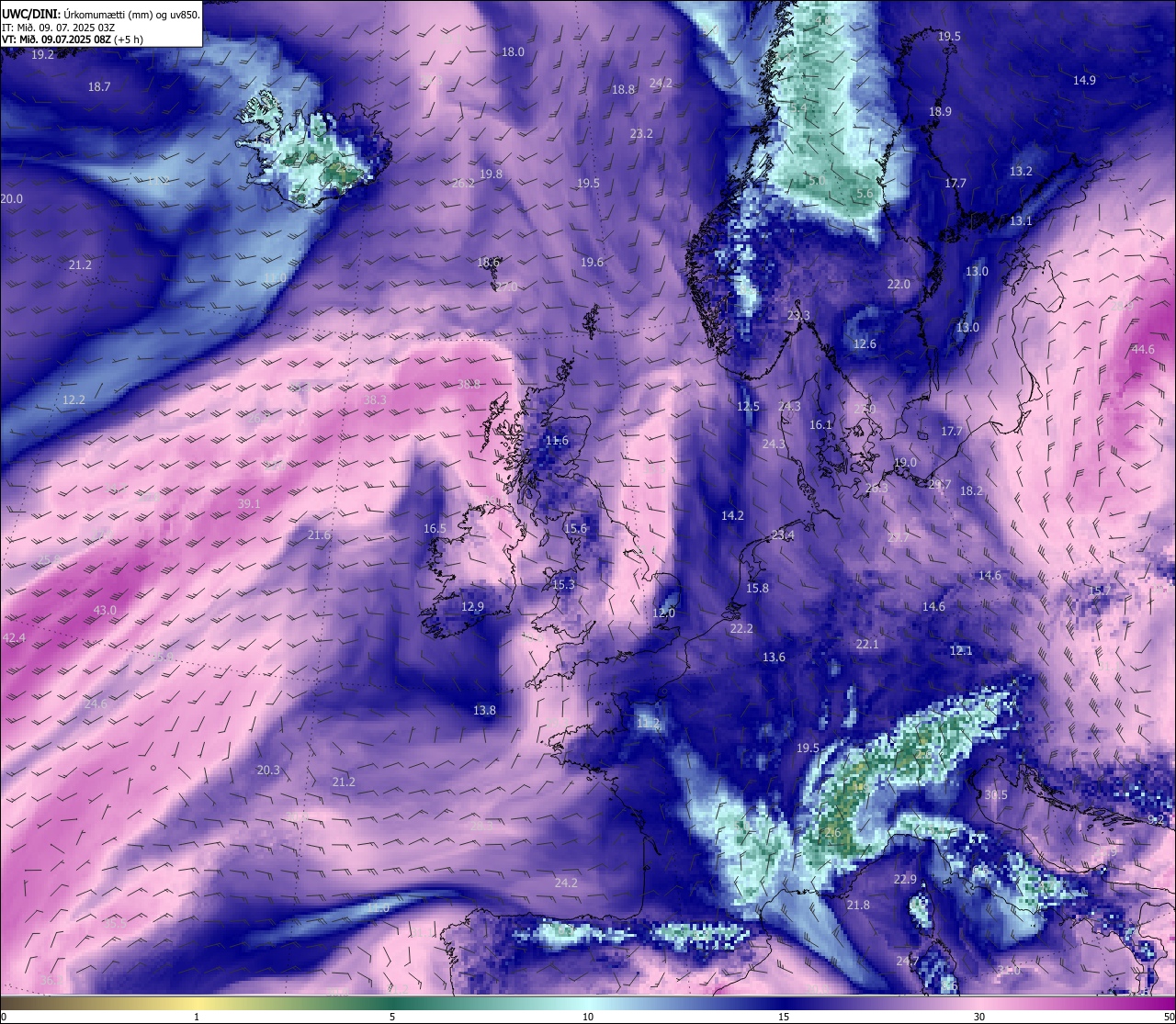Click the 14.2 value in the North Sea

tap(732, 516)
